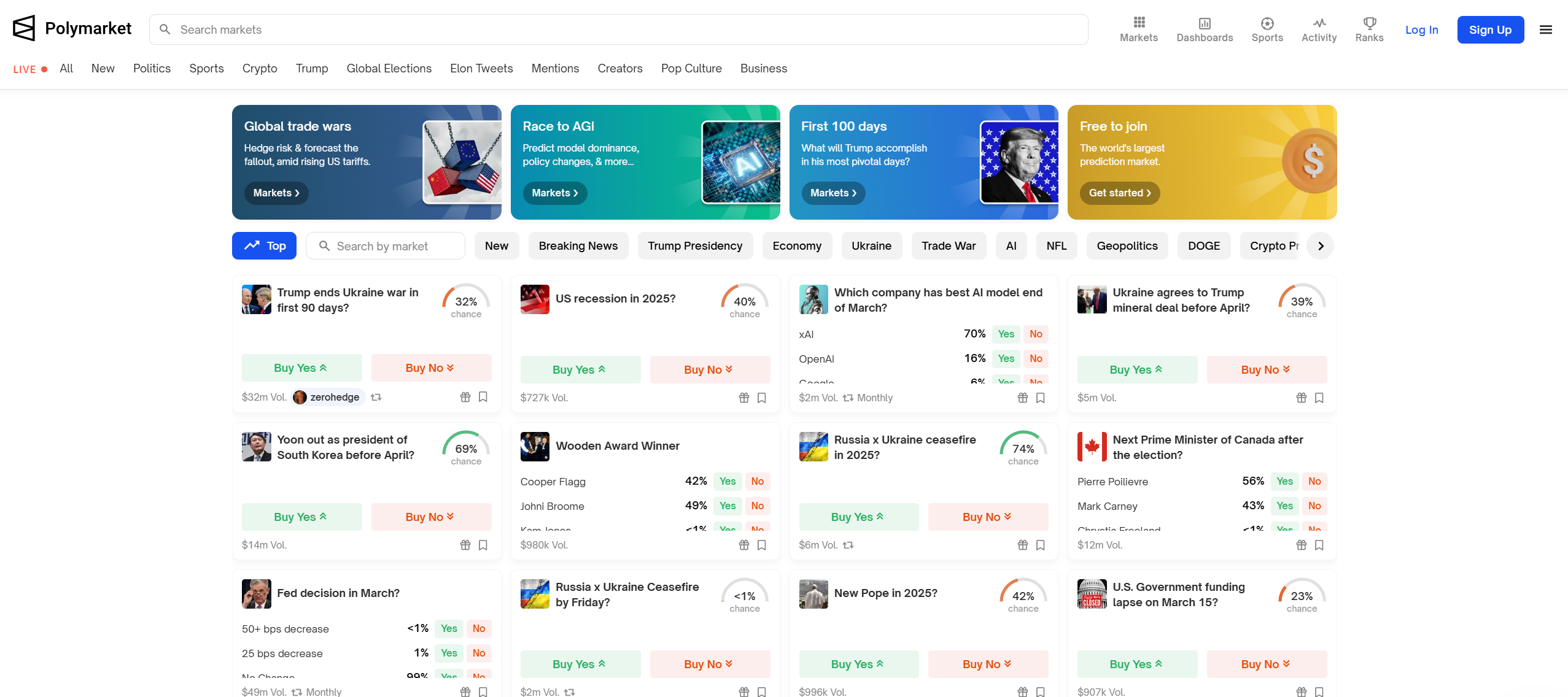Buy No on Yoon out as president
Screen dimensions: 1568x697
point(431,517)
